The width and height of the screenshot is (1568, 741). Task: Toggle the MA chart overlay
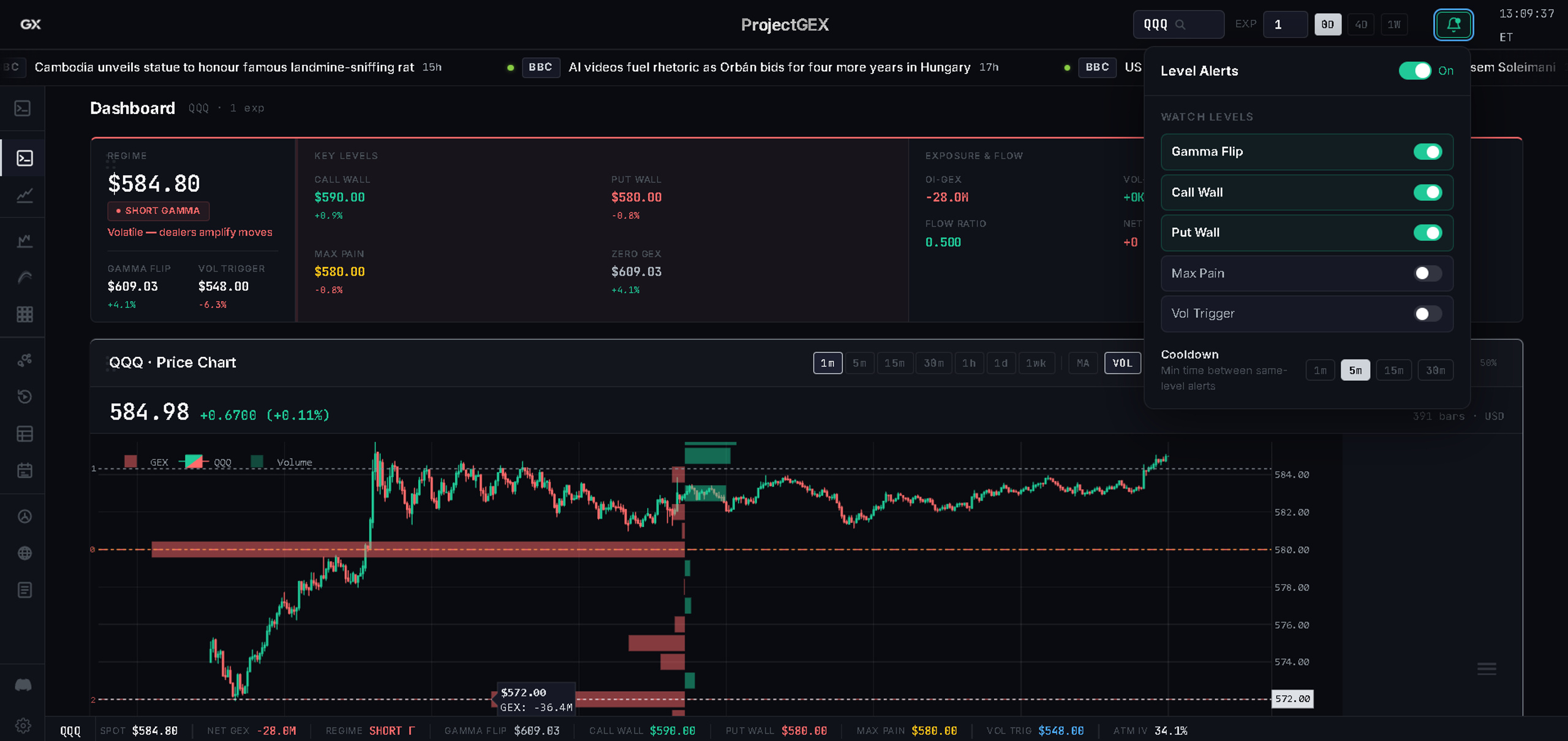(x=1083, y=363)
